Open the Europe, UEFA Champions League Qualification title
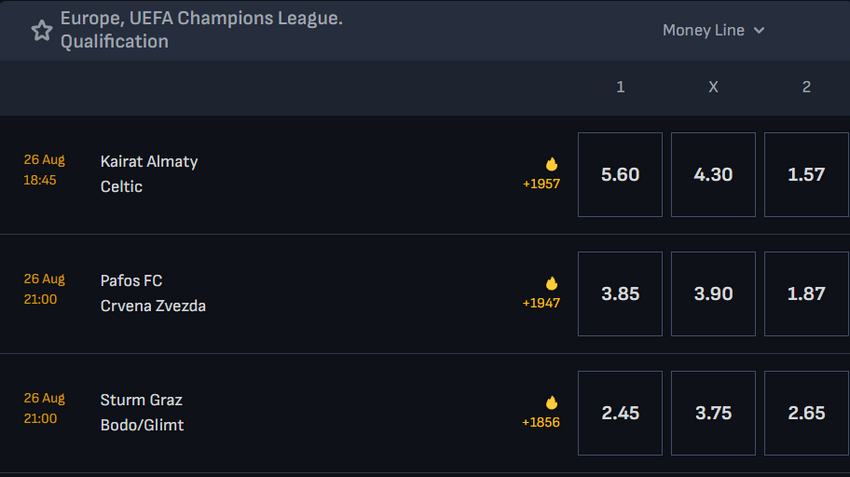 point(202,30)
